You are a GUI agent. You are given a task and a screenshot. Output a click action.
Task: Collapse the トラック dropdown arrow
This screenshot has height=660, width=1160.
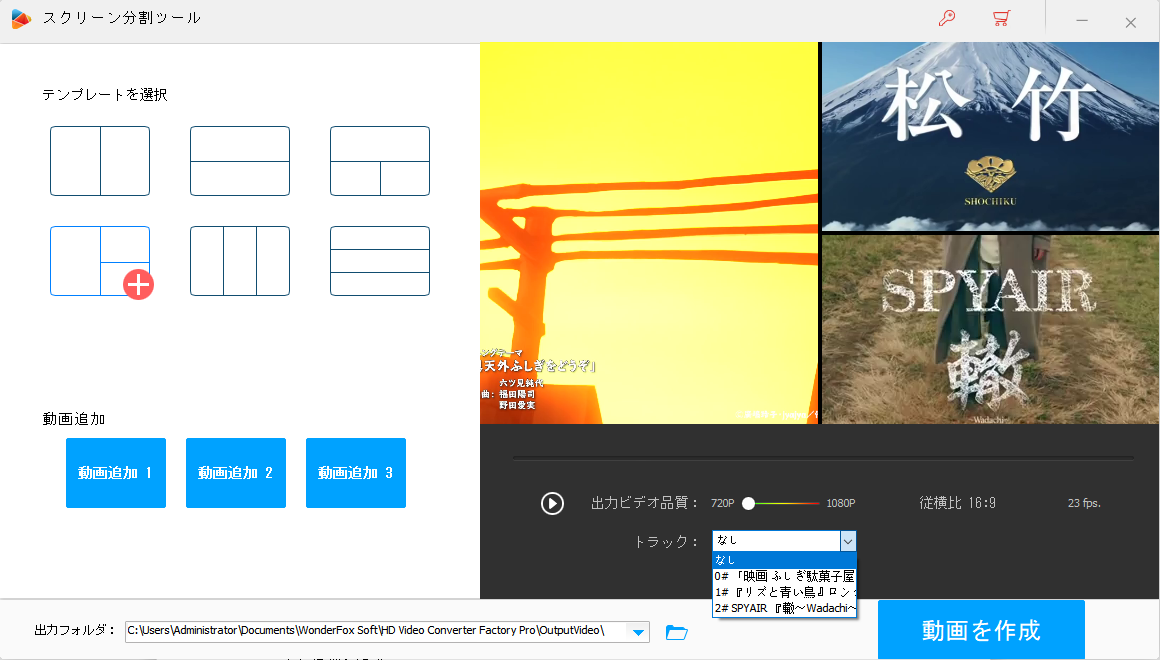tap(848, 541)
